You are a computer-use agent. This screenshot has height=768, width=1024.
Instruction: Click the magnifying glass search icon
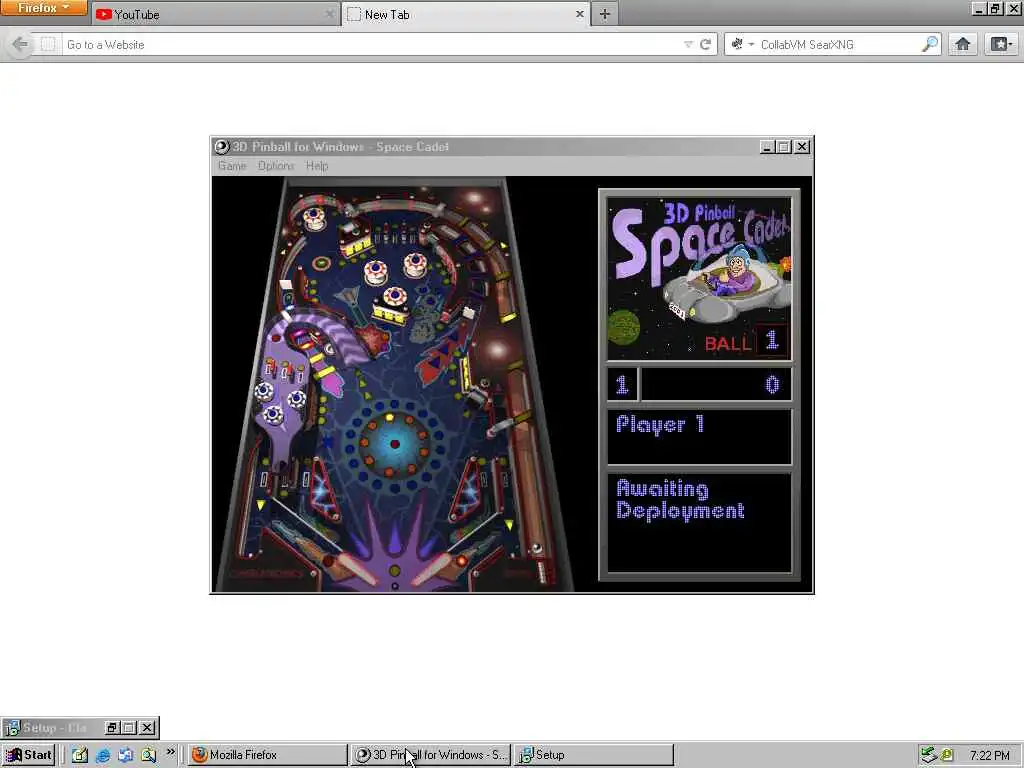[x=930, y=44]
